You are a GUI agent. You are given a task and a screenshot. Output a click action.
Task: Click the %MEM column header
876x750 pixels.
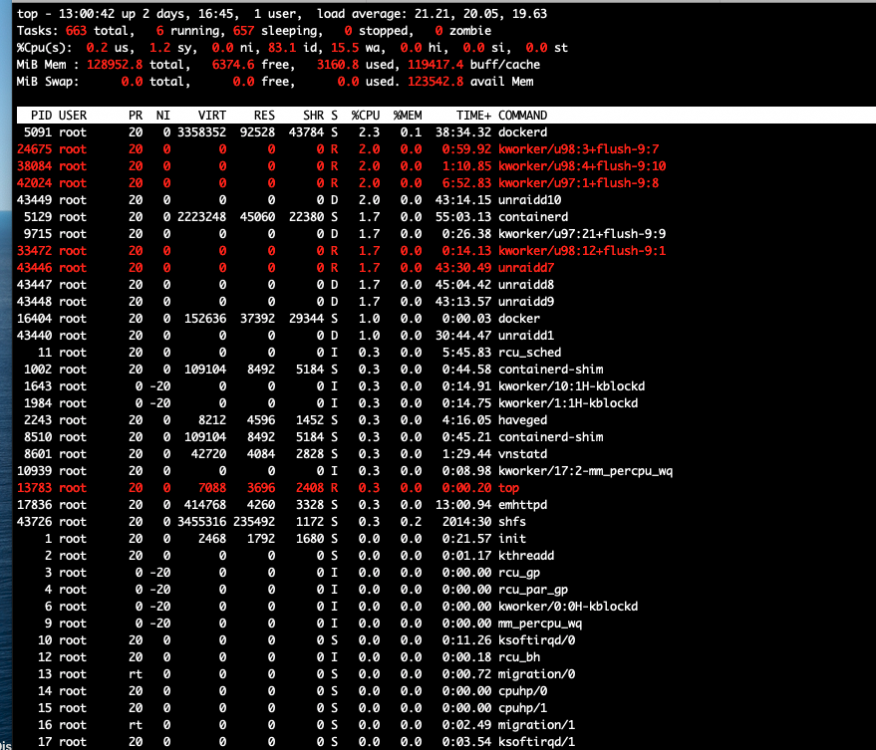pos(407,115)
